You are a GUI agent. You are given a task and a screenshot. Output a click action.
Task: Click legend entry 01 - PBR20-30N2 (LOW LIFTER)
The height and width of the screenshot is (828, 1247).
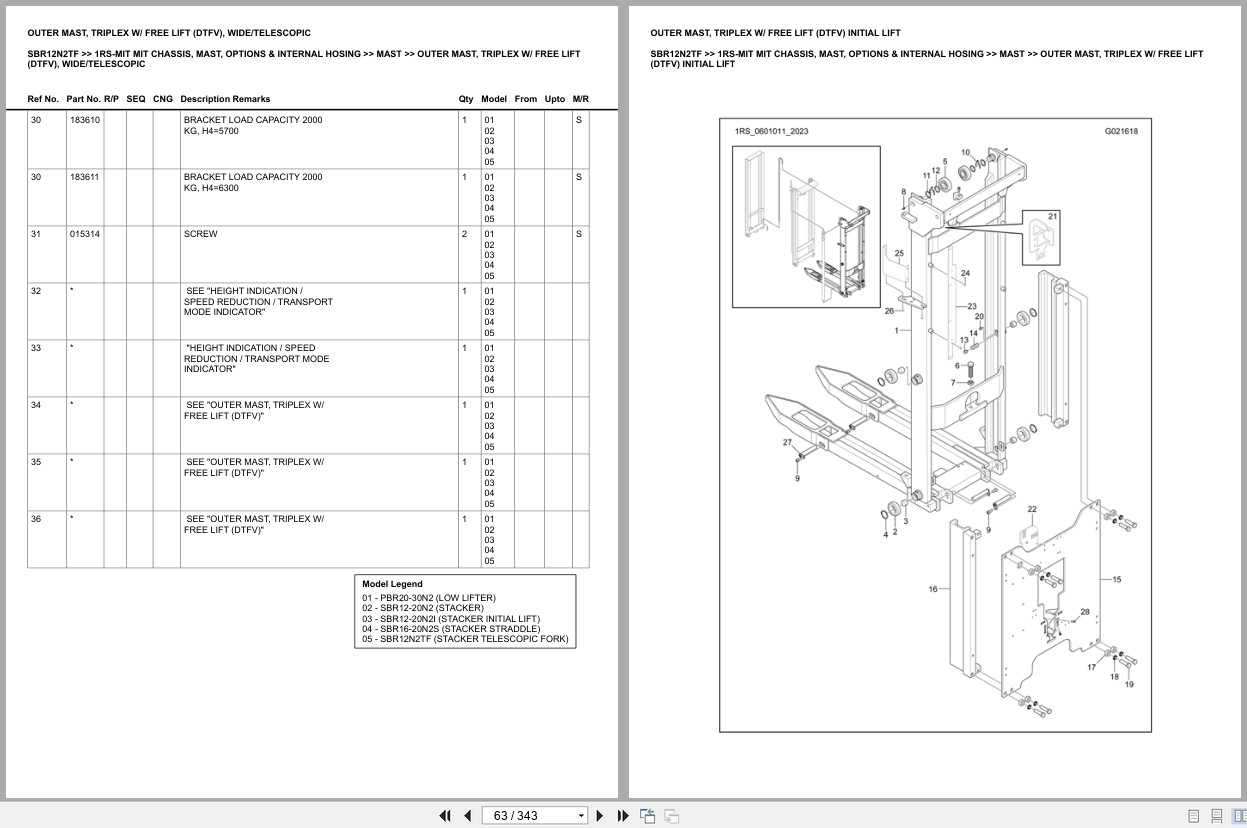pos(429,598)
